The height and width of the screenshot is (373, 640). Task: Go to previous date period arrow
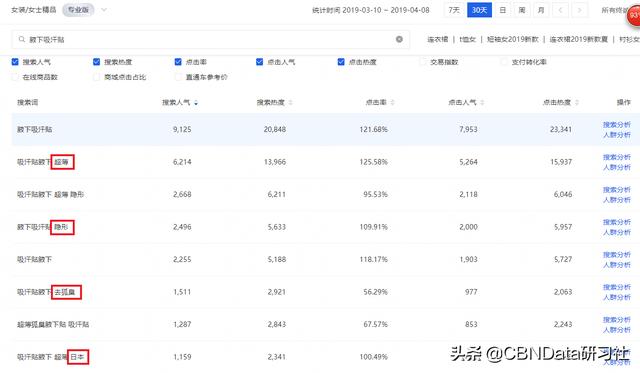pos(560,10)
